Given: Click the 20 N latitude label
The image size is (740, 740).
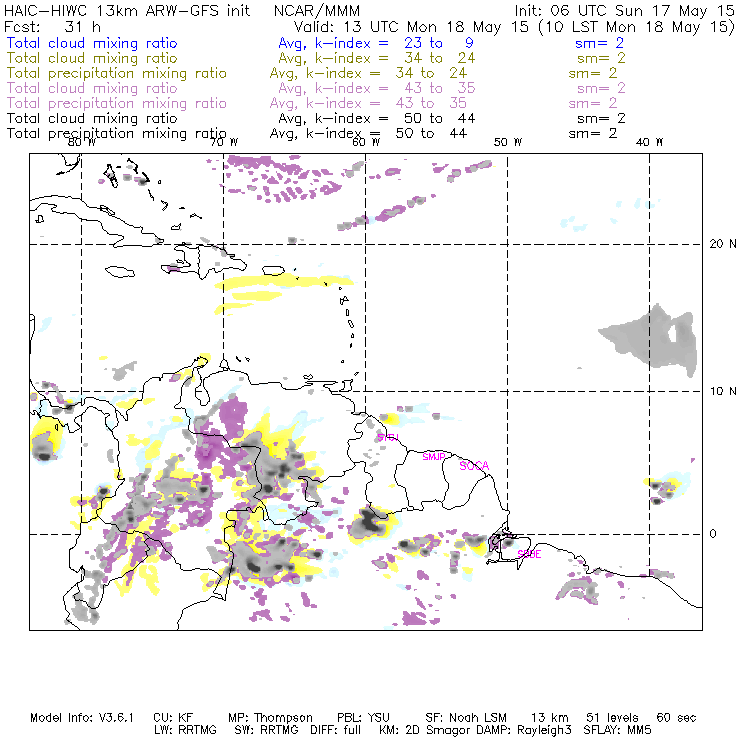Looking at the screenshot, I should click(723, 244).
